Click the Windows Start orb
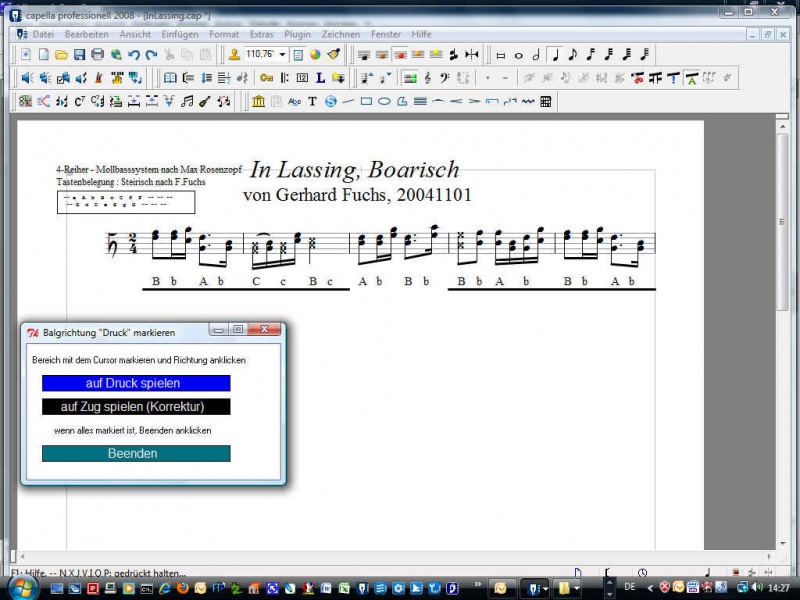The image size is (800, 600). 22,588
